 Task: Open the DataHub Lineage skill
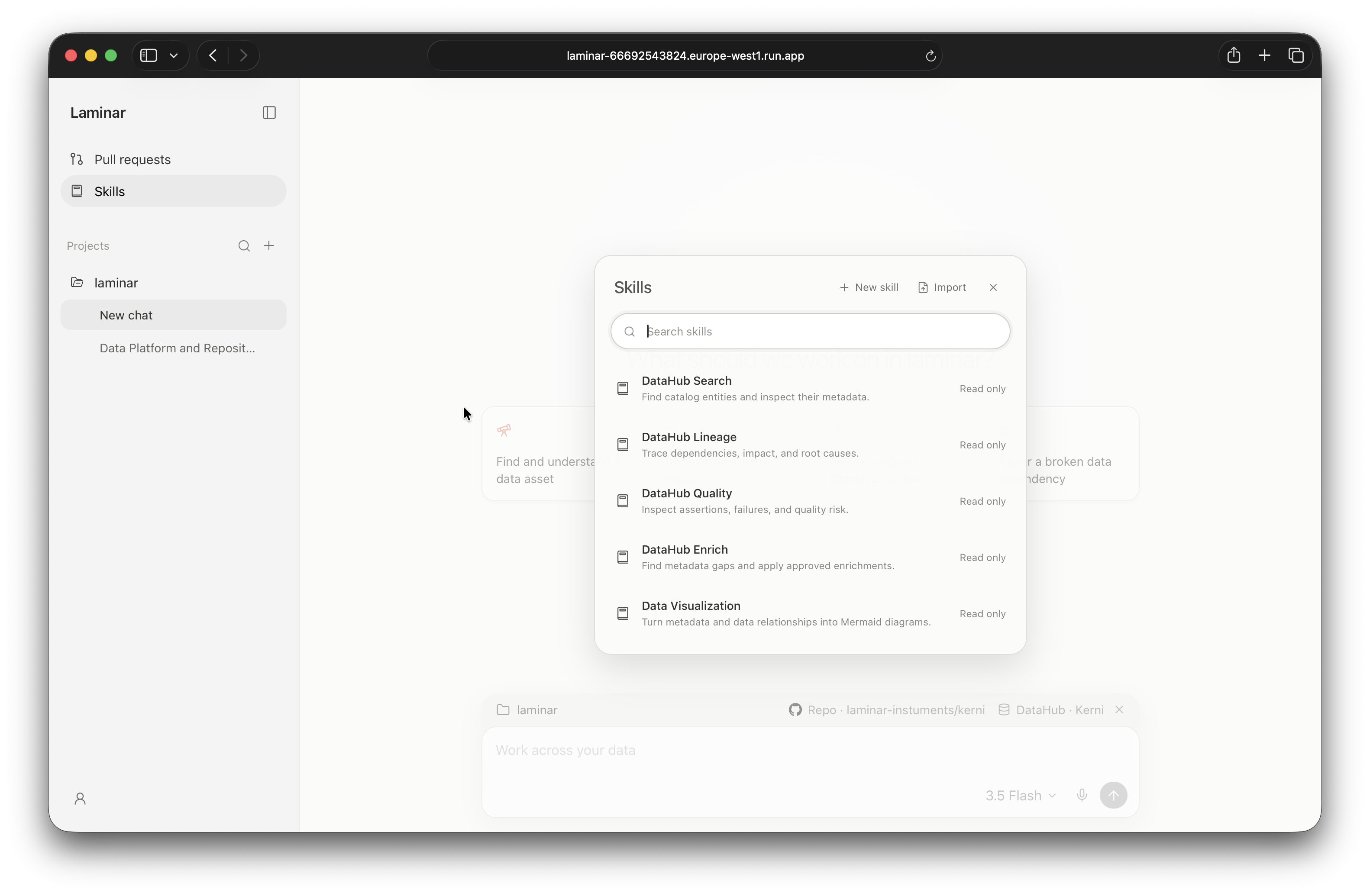pos(810,445)
